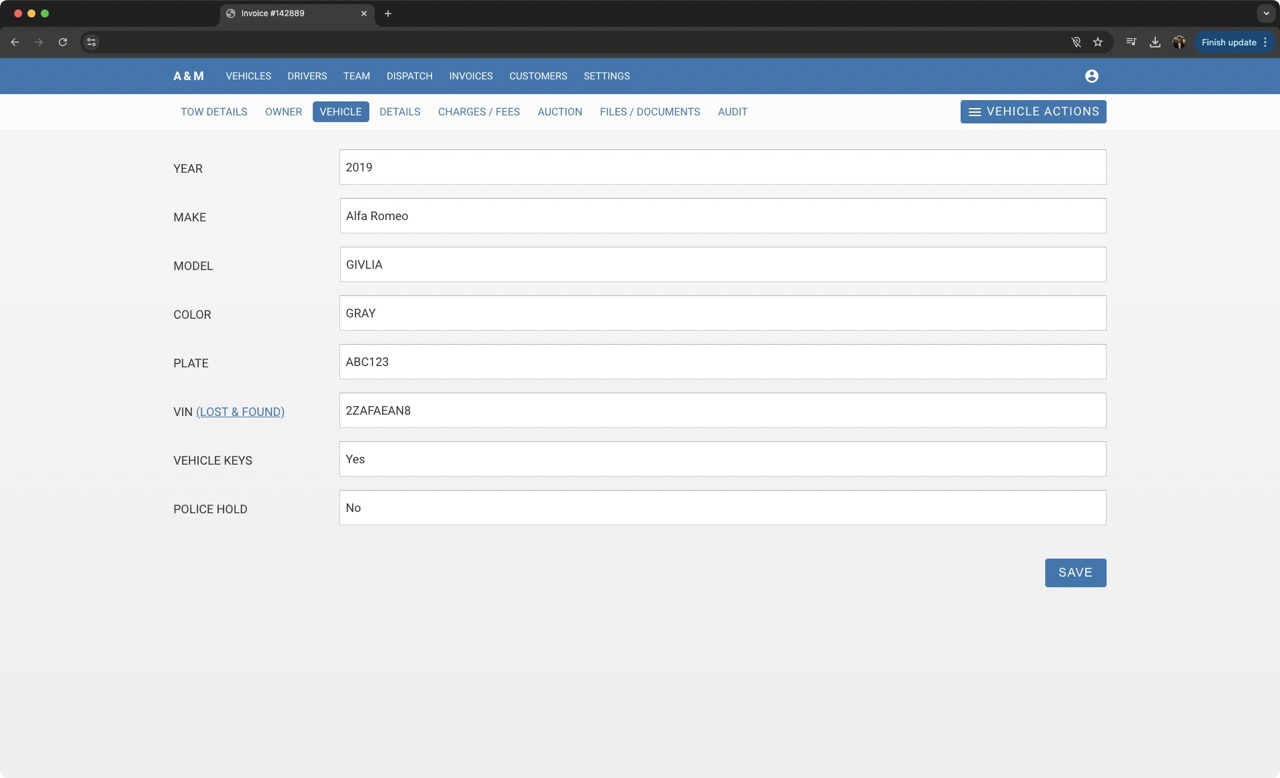The width and height of the screenshot is (1280, 778).
Task: Focus the Year field showing 2019
Action: (x=722, y=167)
